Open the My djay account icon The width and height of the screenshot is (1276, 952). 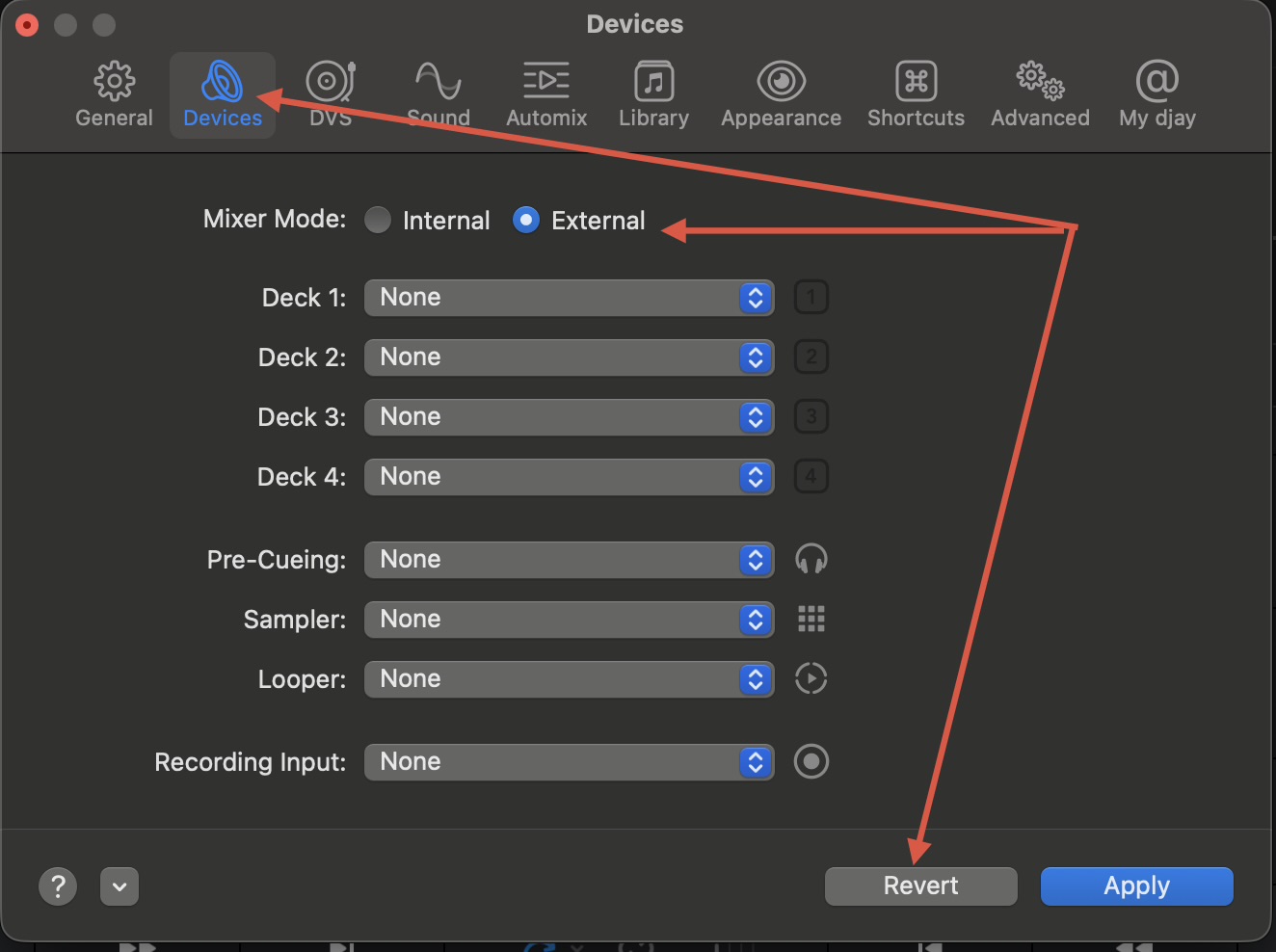tap(1156, 83)
